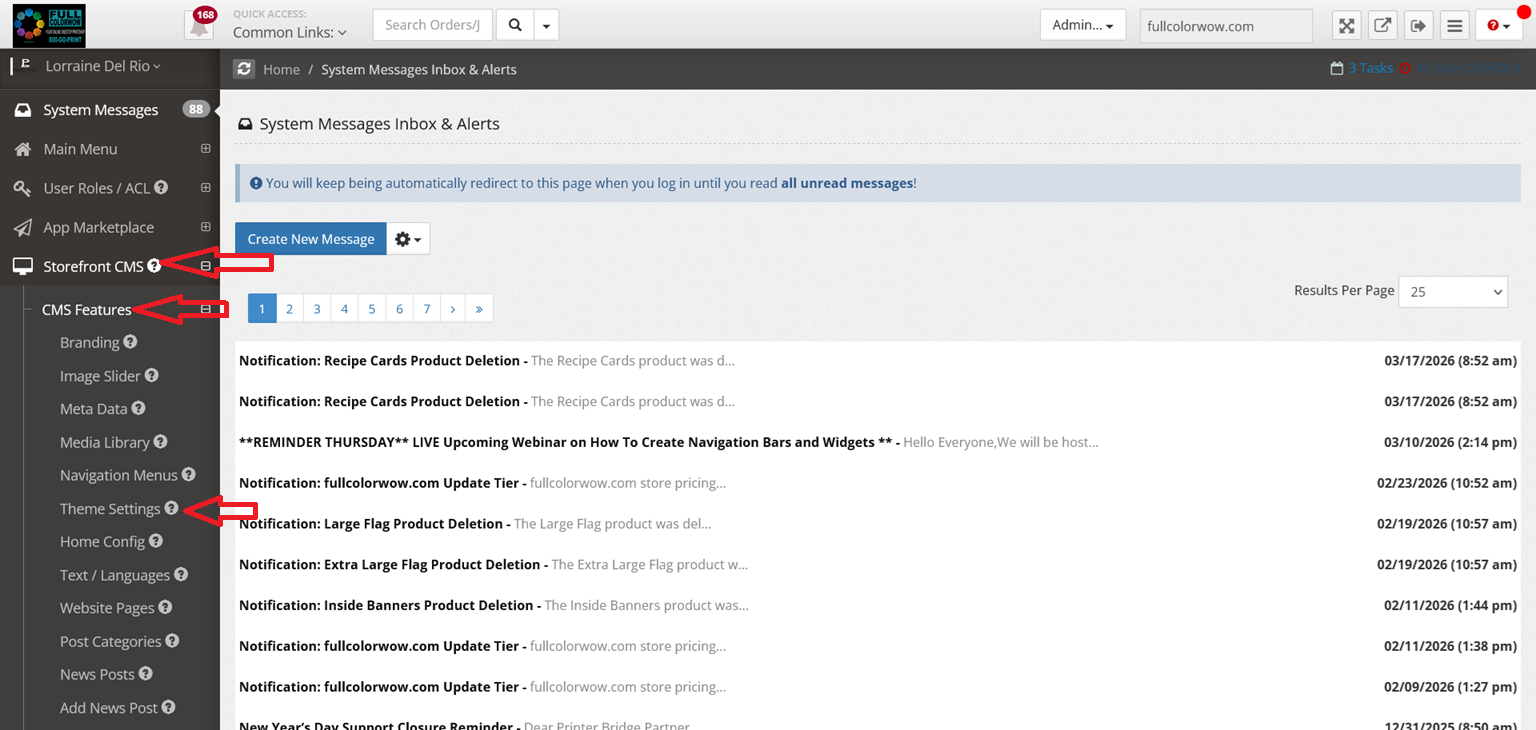Click the sign-out arrow icon
The width and height of the screenshot is (1536, 730).
pos(1418,26)
